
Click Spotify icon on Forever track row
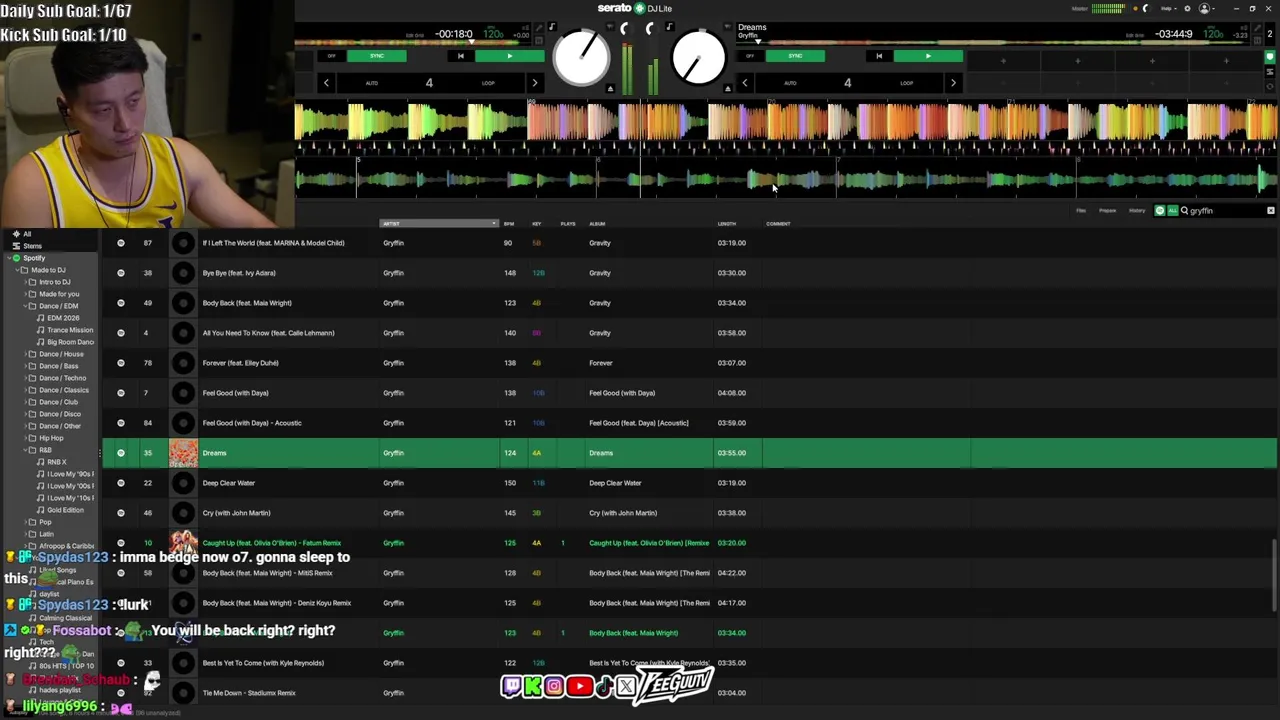pos(121,363)
